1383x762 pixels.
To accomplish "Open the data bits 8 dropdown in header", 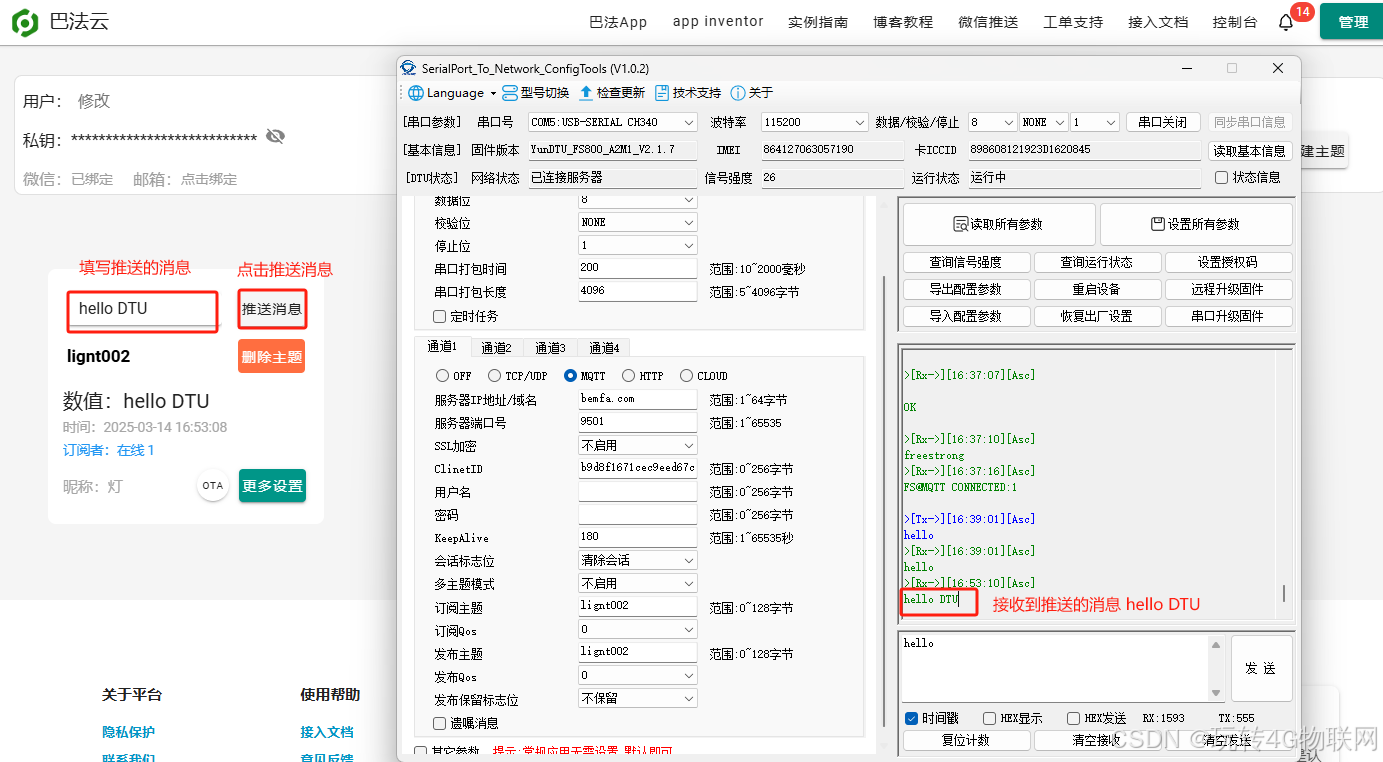I will tap(992, 122).
